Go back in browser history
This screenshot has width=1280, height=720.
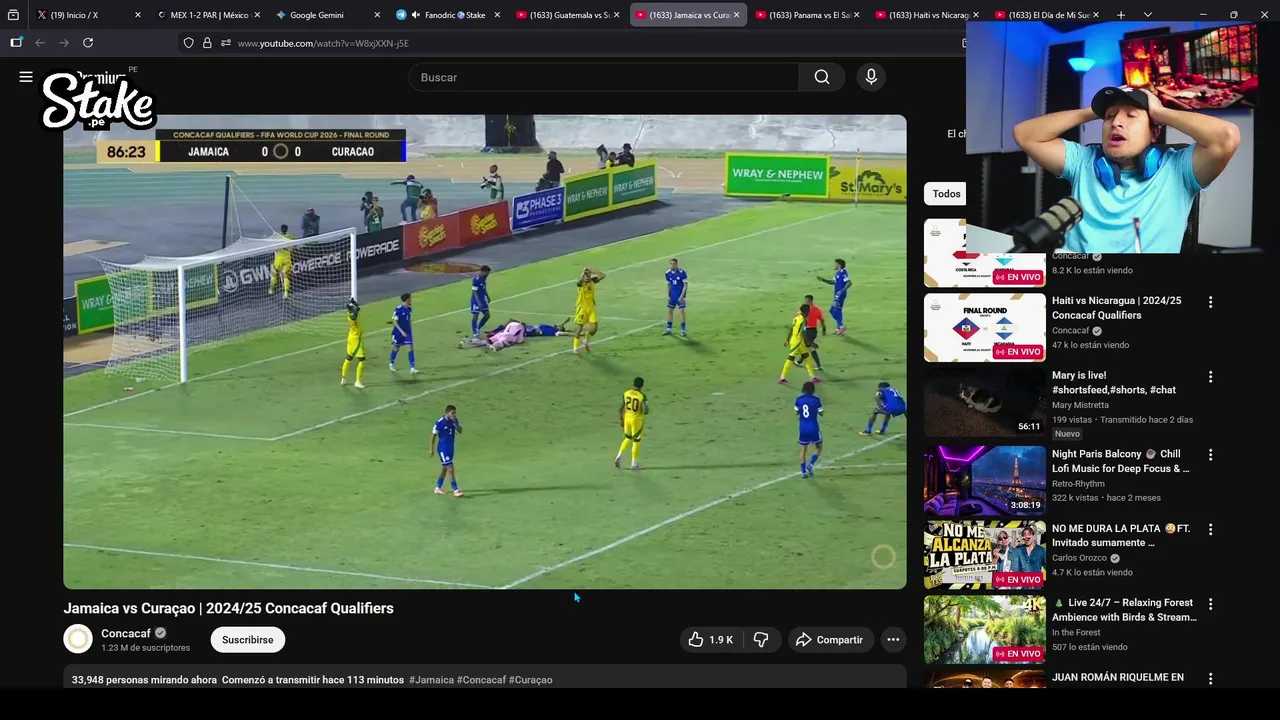click(x=40, y=43)
